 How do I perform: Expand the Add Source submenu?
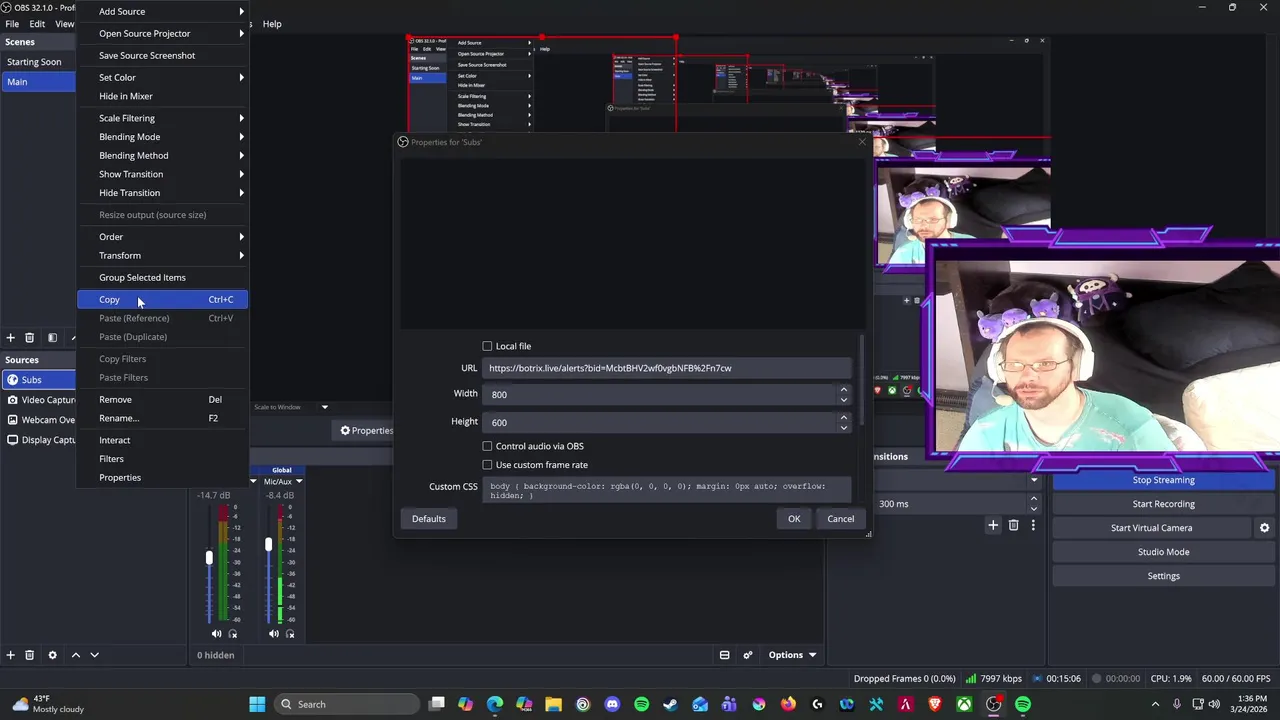pos(162,11)
